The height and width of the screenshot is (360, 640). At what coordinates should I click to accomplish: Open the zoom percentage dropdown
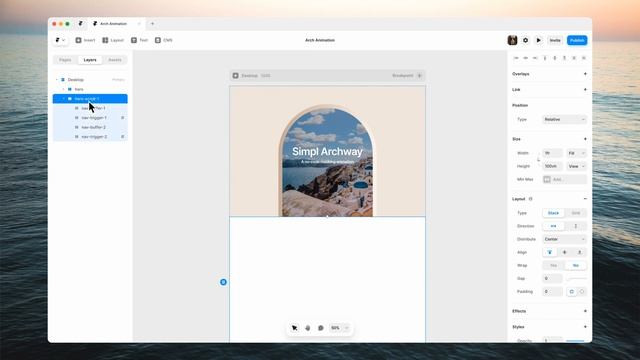tap(340, 328)
